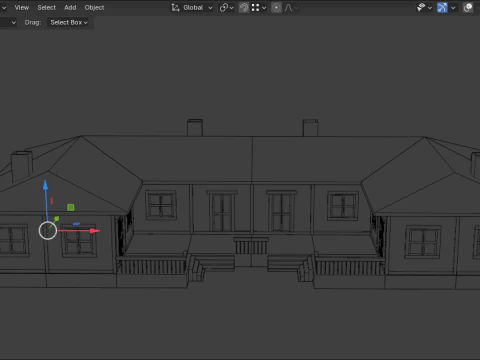Image resolution: width=480 pixels, height=360 pixels.
Task: Open the Object menu
Action: [94, 7]
